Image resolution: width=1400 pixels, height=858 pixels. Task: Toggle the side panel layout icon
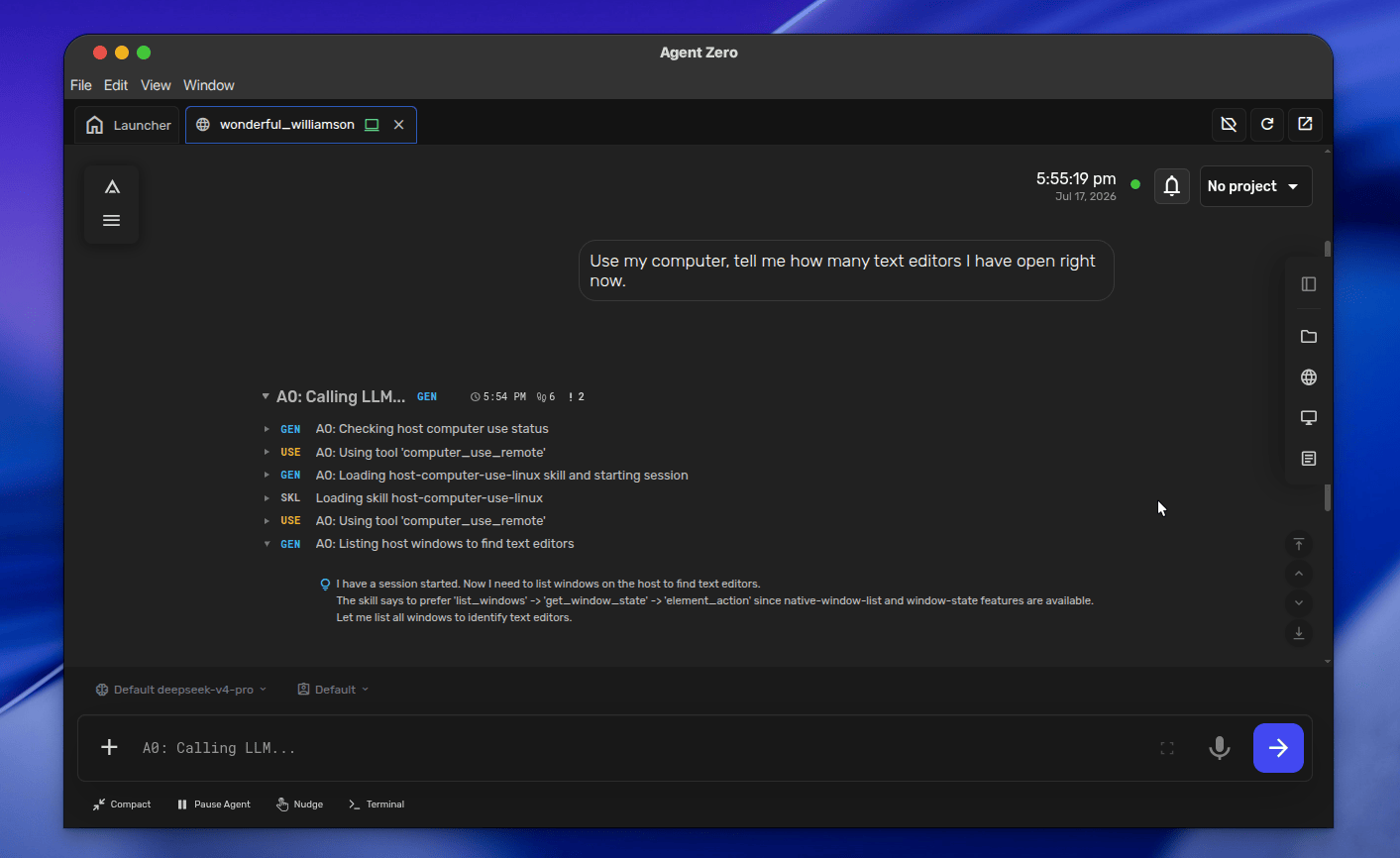pos(1309,284)
